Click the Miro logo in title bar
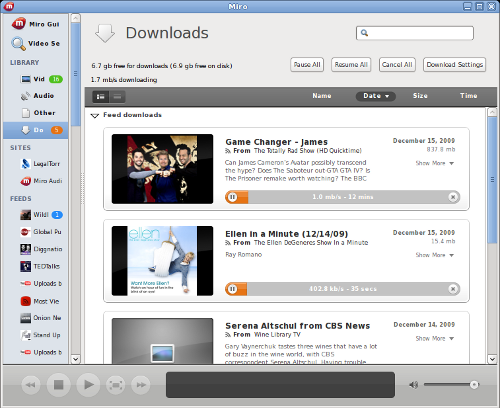Viewport: 500px width, 408px height. click(9, 6)
